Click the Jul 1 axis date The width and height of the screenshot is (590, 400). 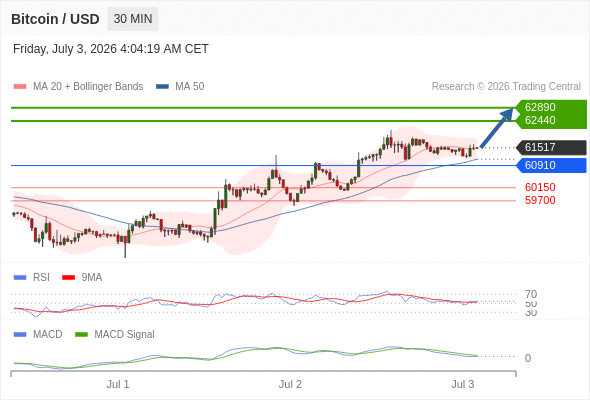118,384
